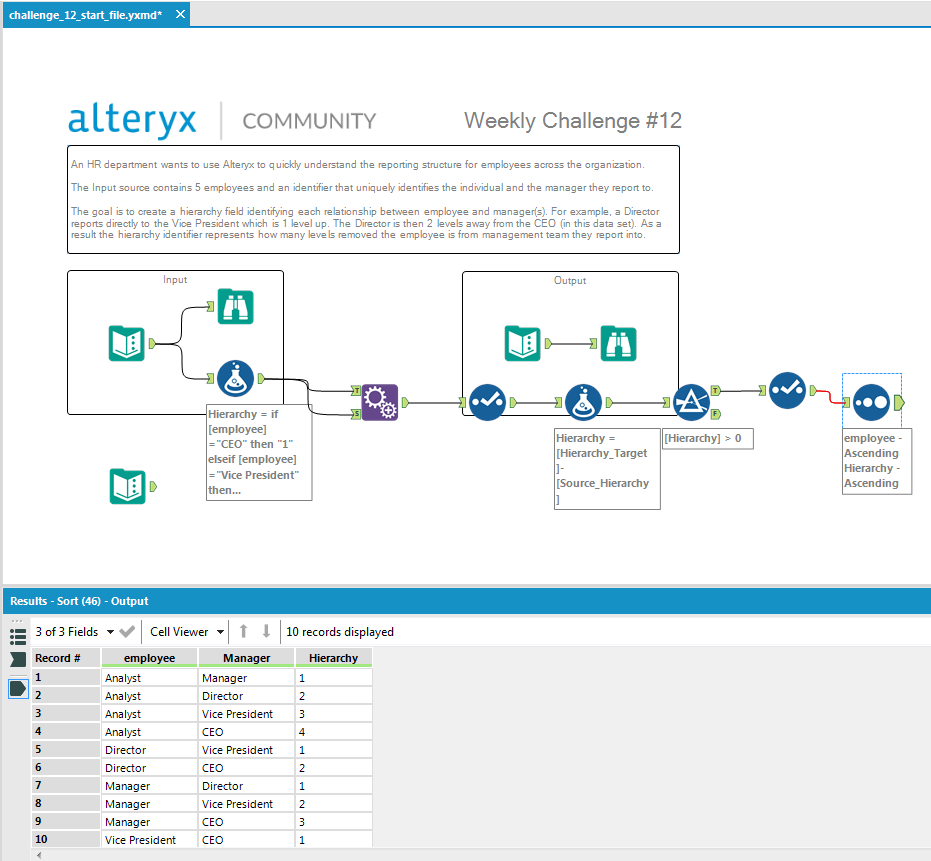Select the Text Input tool in Input container
The width and height of the screenshot is (931, 861).
[x=126, y=343]
